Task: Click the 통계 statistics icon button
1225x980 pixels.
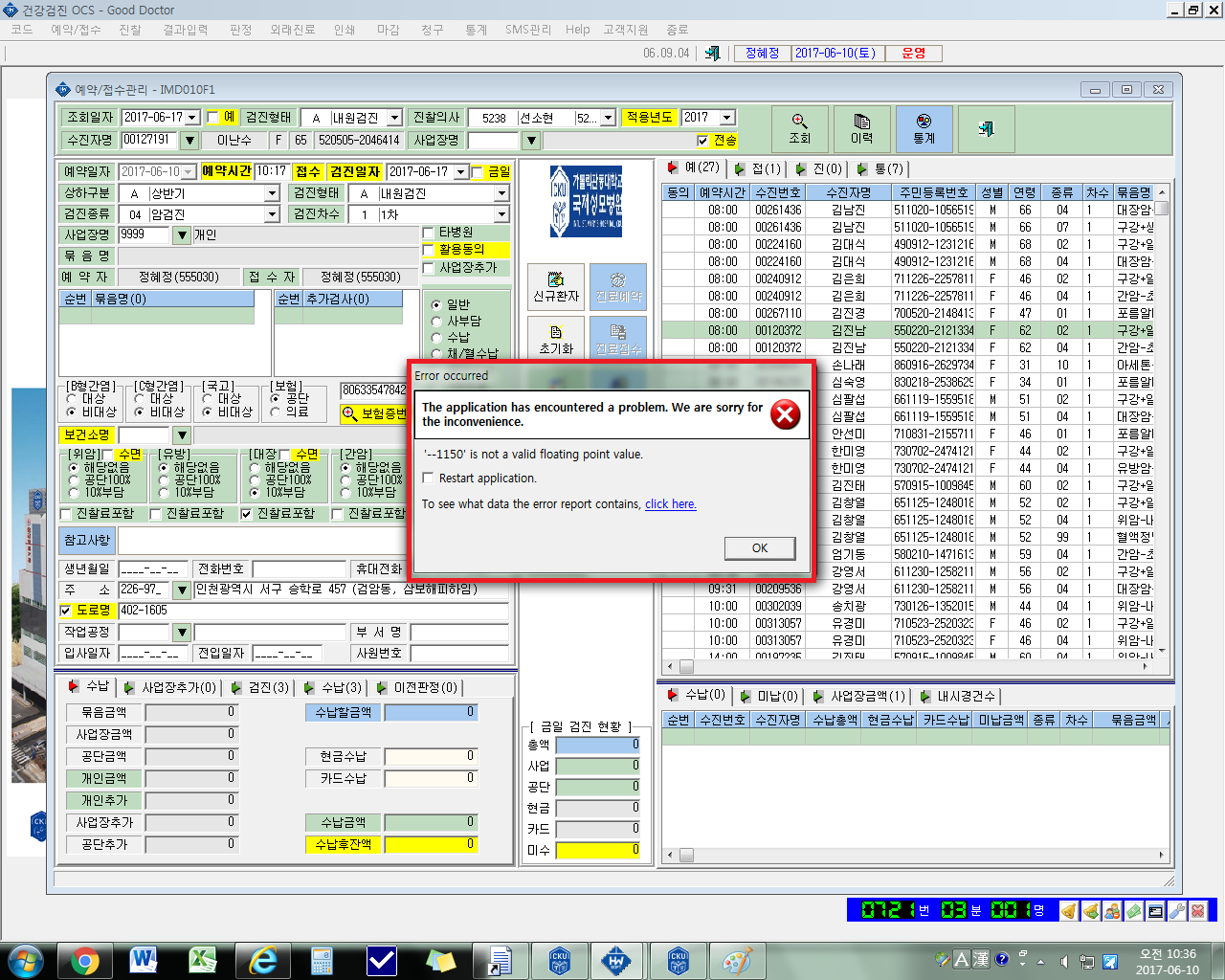Action: [924, 128]
